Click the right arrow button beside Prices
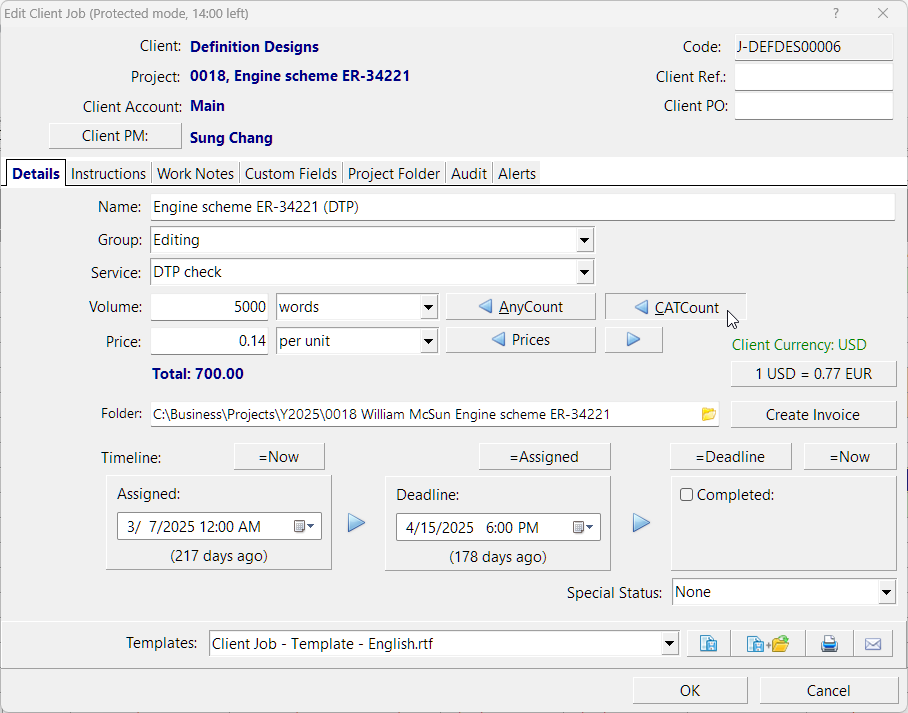The height and width of the screenshot is (713, 908). (x=633, y=340)
